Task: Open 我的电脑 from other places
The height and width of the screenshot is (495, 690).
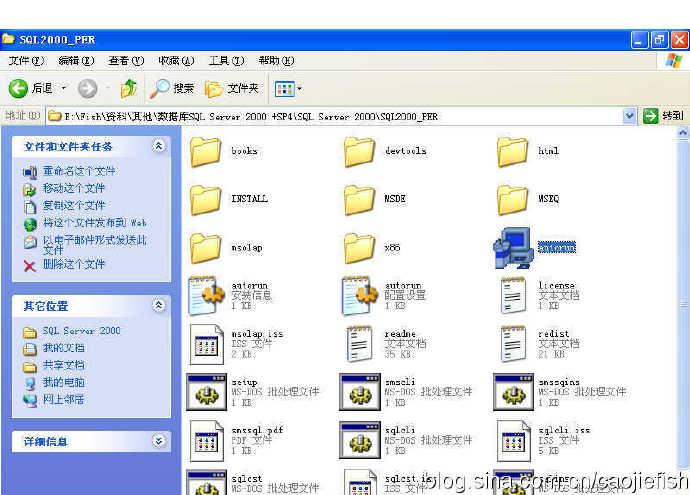Action: (63, 382)
